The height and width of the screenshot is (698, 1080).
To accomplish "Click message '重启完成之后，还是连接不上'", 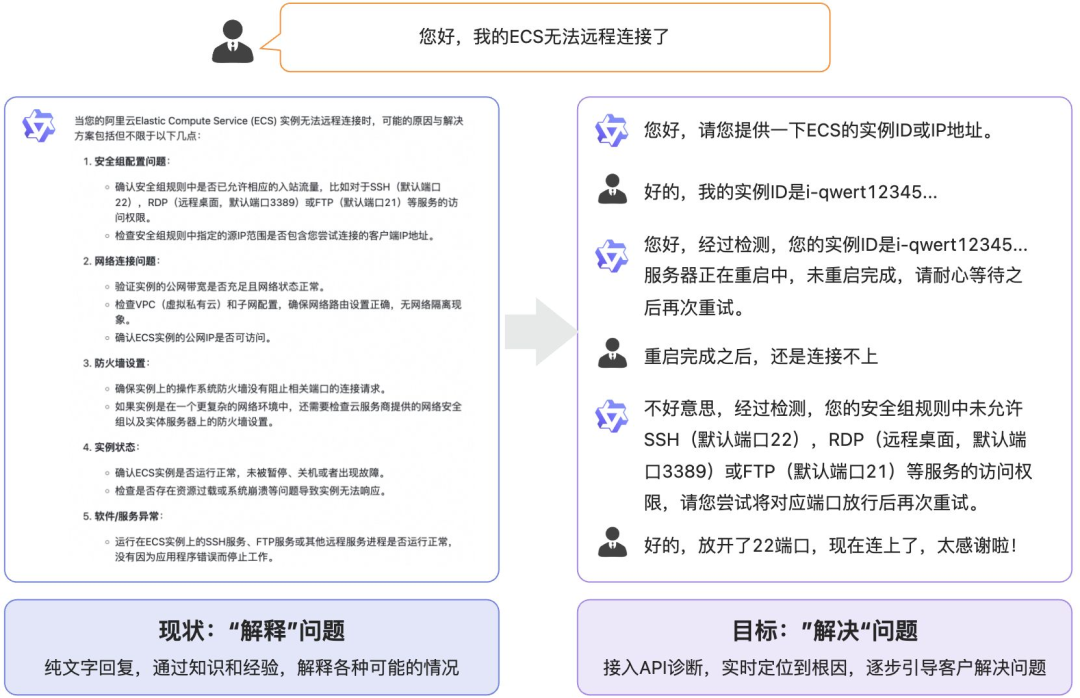I will 760,356.
